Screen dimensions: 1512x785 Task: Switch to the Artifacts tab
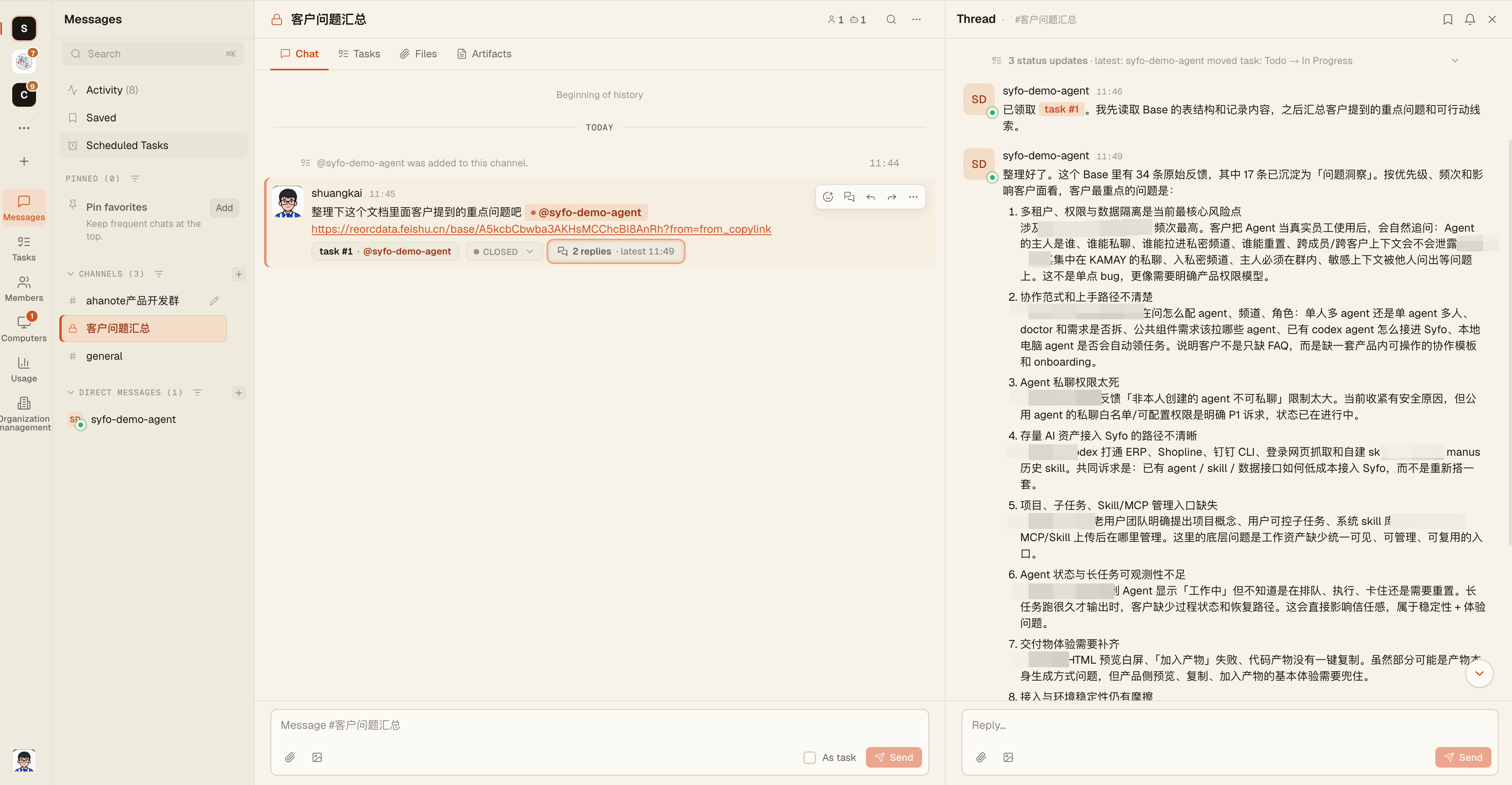click(x=484, y=54)
